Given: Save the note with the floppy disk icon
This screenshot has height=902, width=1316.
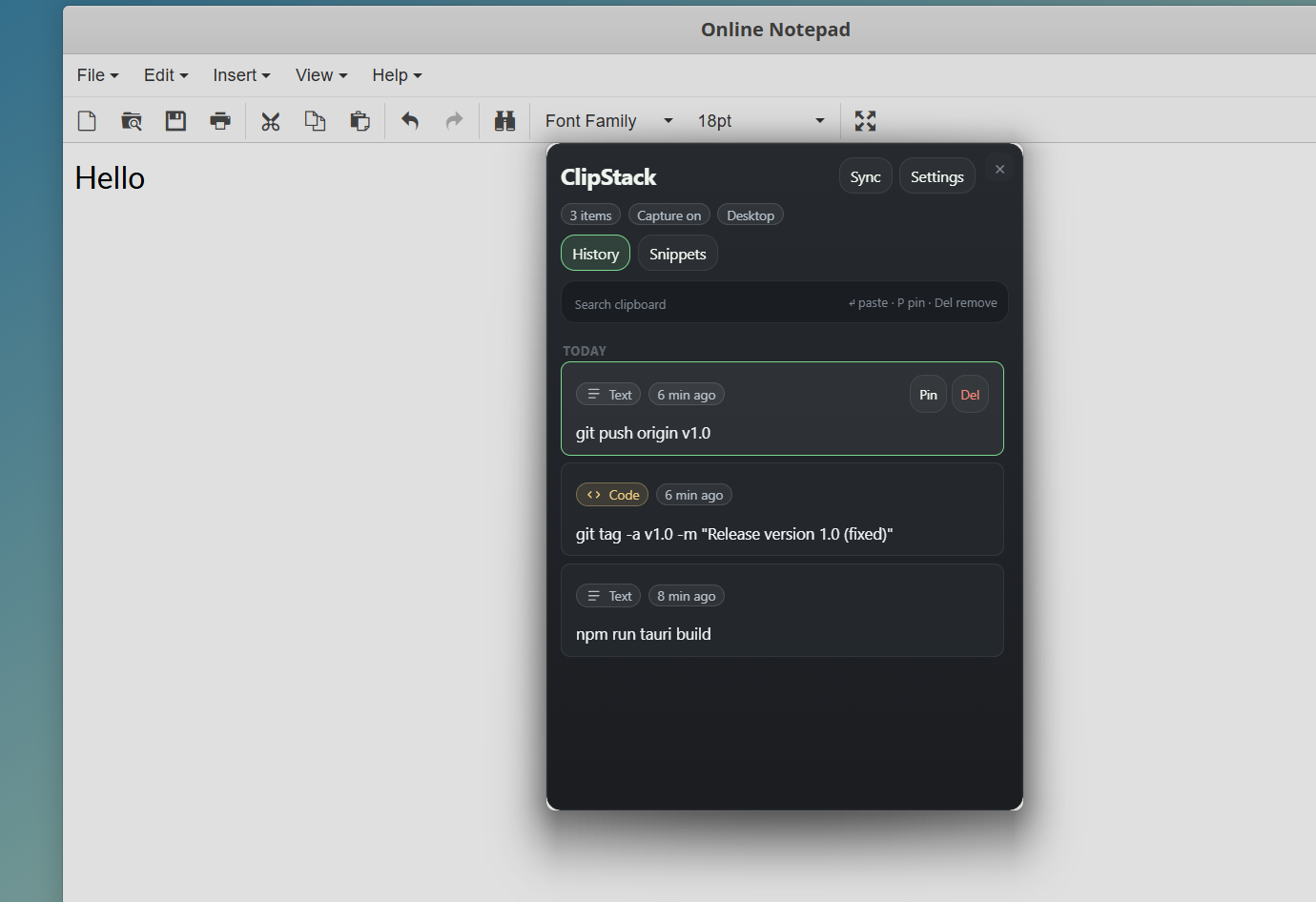Looking at the screenshot, I should pos(175,121).
